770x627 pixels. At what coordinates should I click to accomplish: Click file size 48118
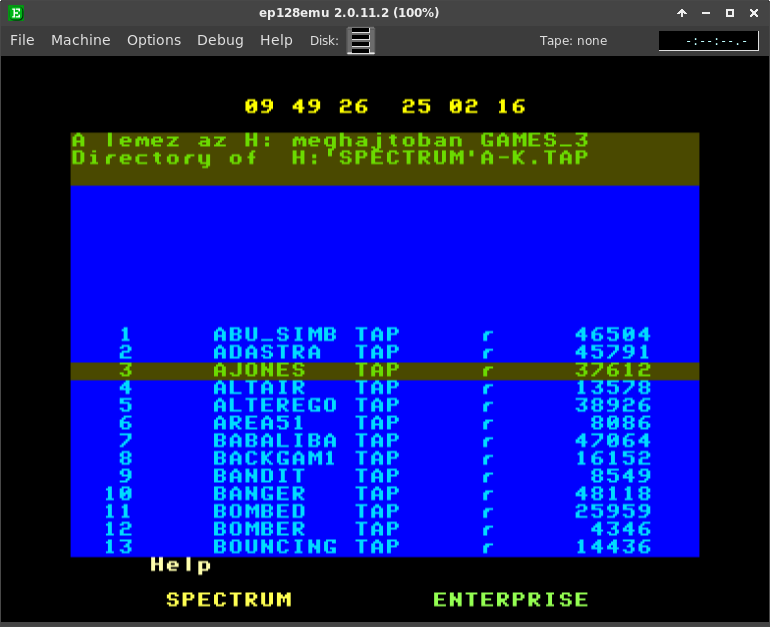[x=613, y=494]
